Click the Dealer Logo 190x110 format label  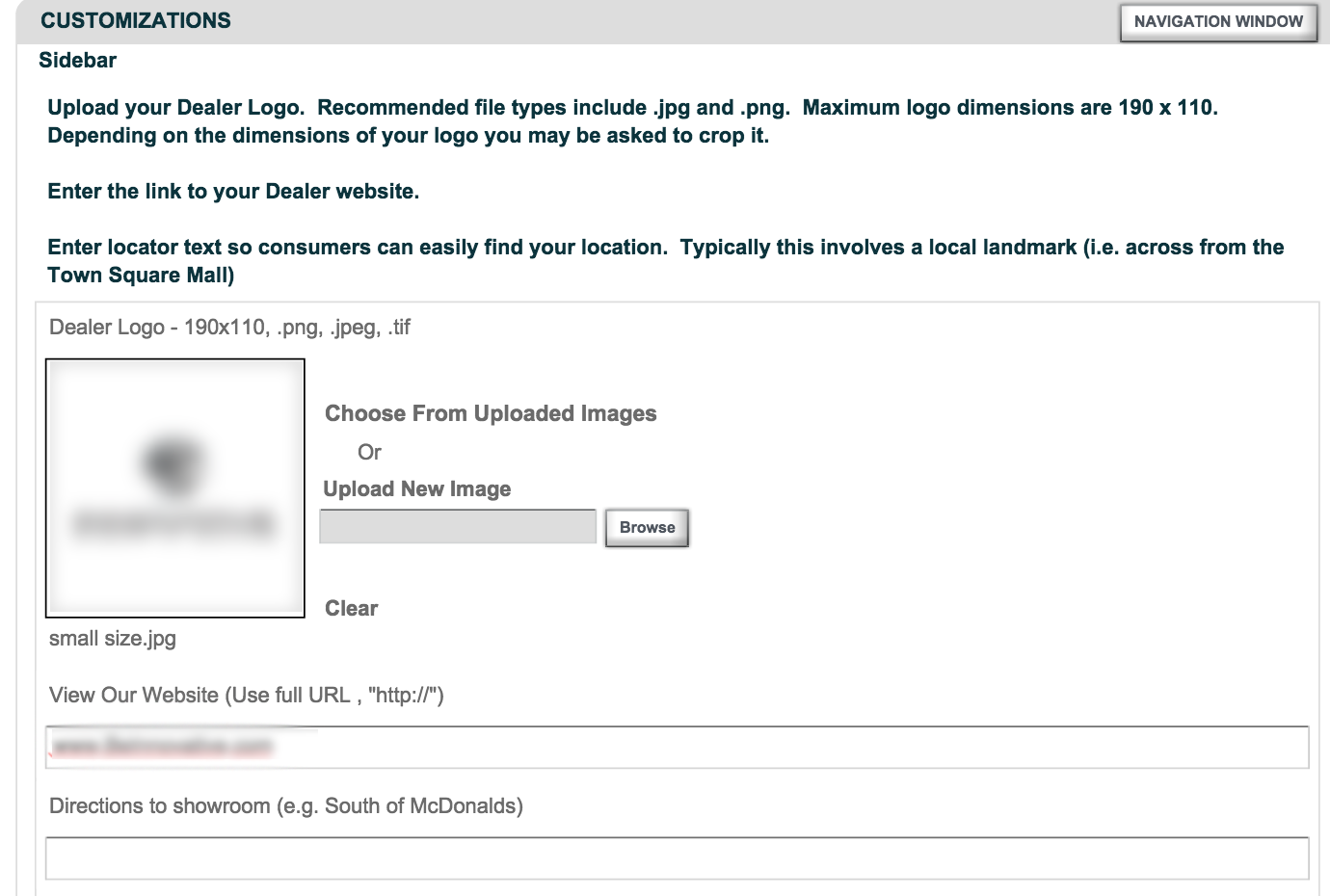pyautogui.click(x=229, y=328)
